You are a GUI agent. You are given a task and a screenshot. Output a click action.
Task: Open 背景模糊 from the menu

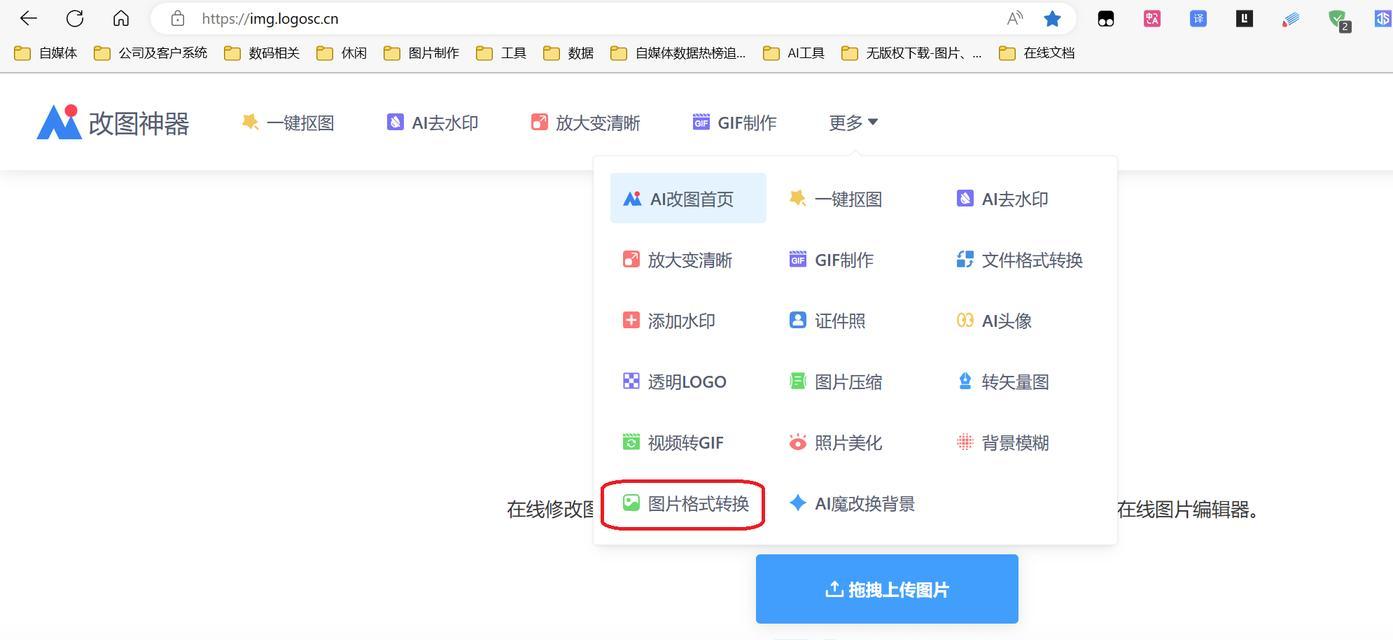[x=1002, y=443]
